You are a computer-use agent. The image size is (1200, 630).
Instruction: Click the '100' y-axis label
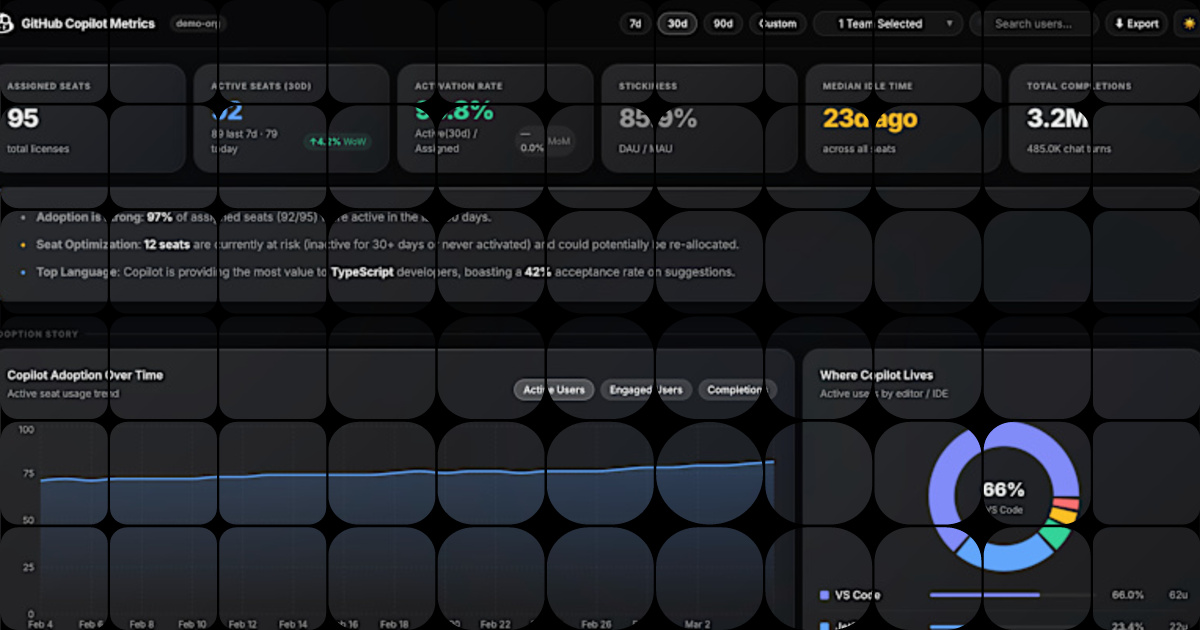tap(26, 430)
